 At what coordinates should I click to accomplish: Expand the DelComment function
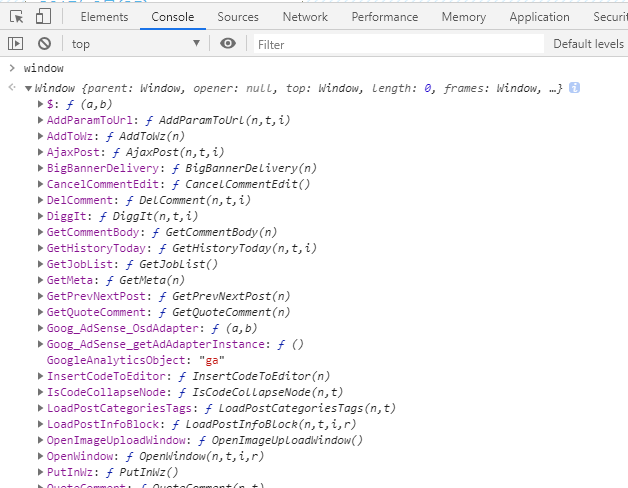pos(40,200)
